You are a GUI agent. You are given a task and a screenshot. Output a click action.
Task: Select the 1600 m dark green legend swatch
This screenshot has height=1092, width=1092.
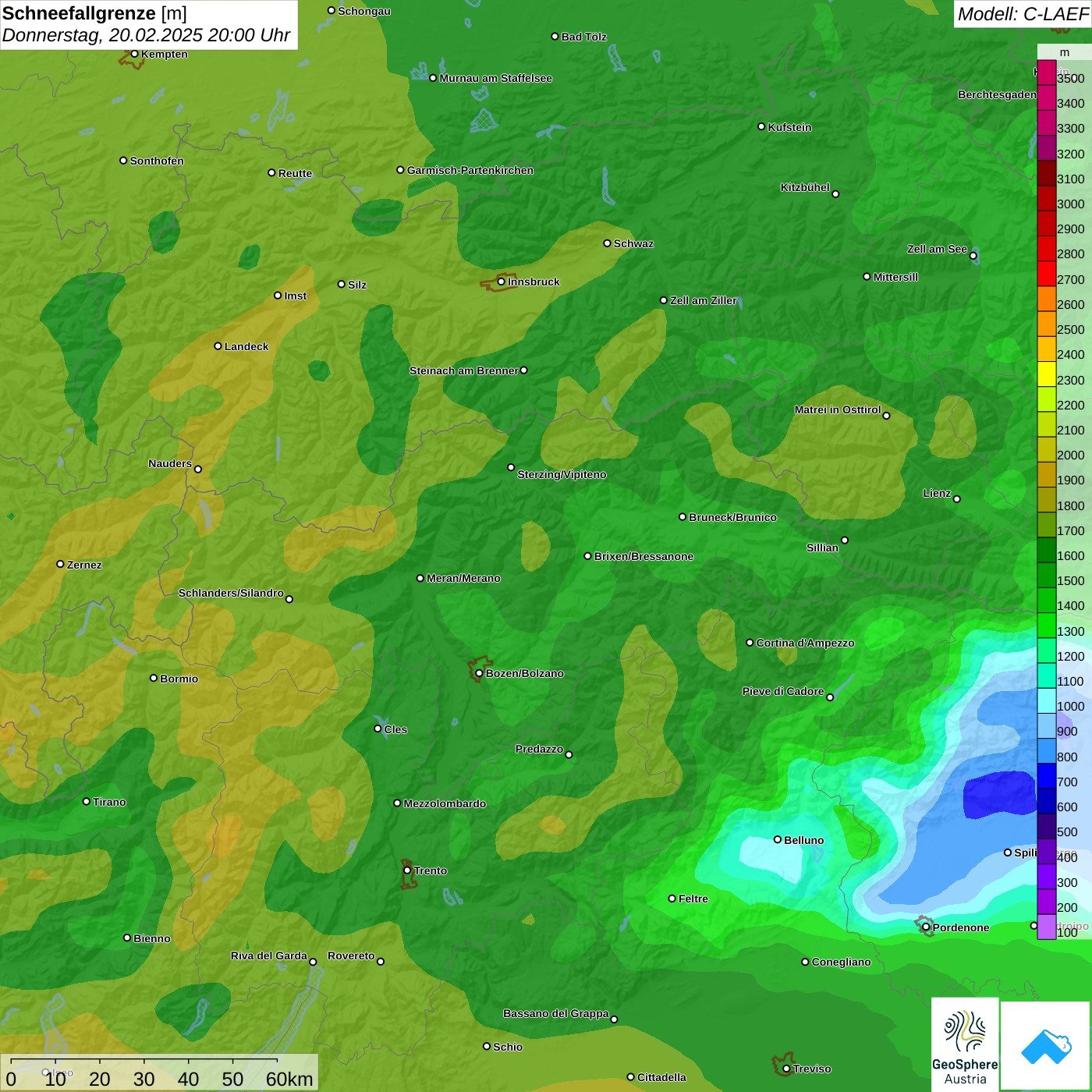tap(1046, 550)
